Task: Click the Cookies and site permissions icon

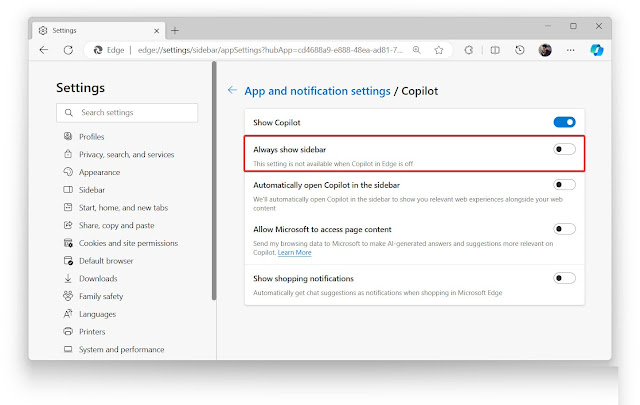Action: click(x=68, y=243)
